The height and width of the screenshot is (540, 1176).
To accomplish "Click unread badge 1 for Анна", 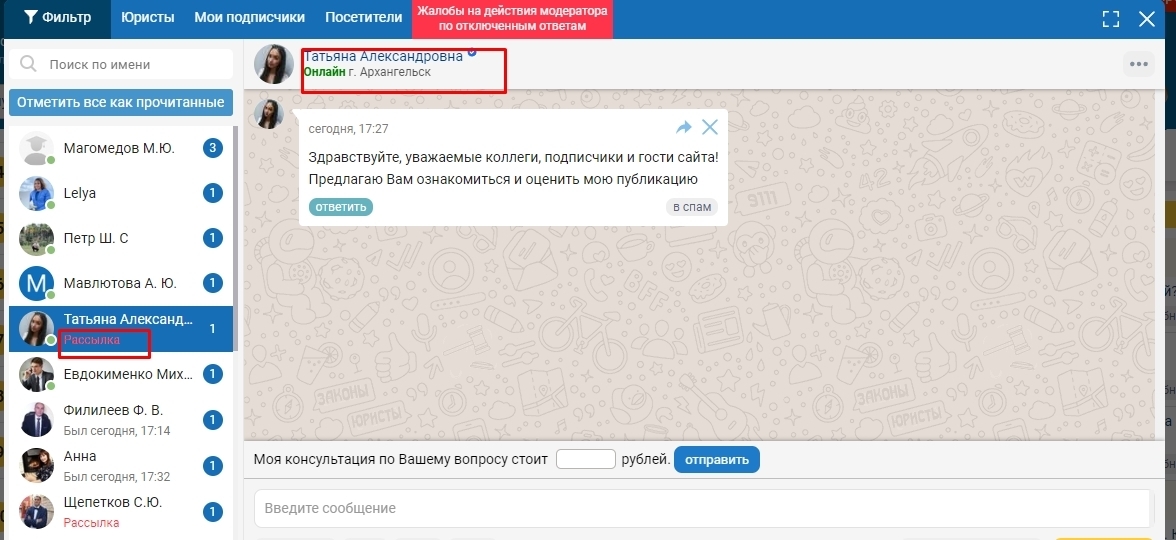I will pos(213,466).
